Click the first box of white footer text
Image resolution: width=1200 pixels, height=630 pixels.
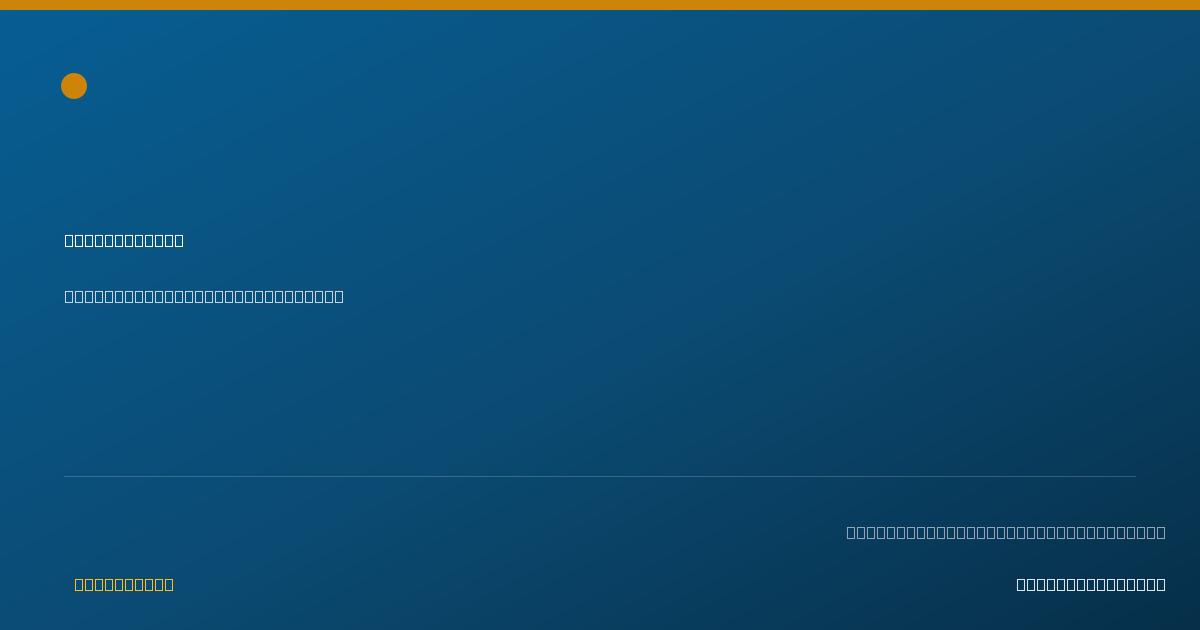(x=1021, y=584)
